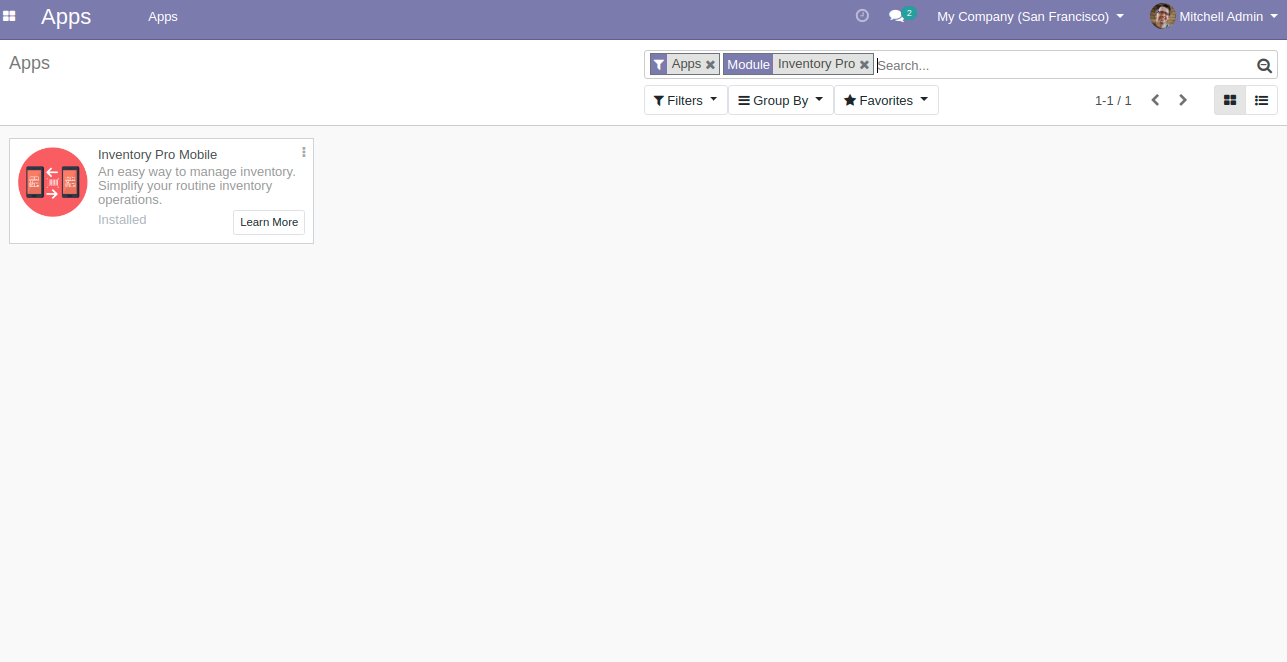The image size is (1287, 662).
Task: Remove the Inventory Pro search filter
Action: click(864, 64)
